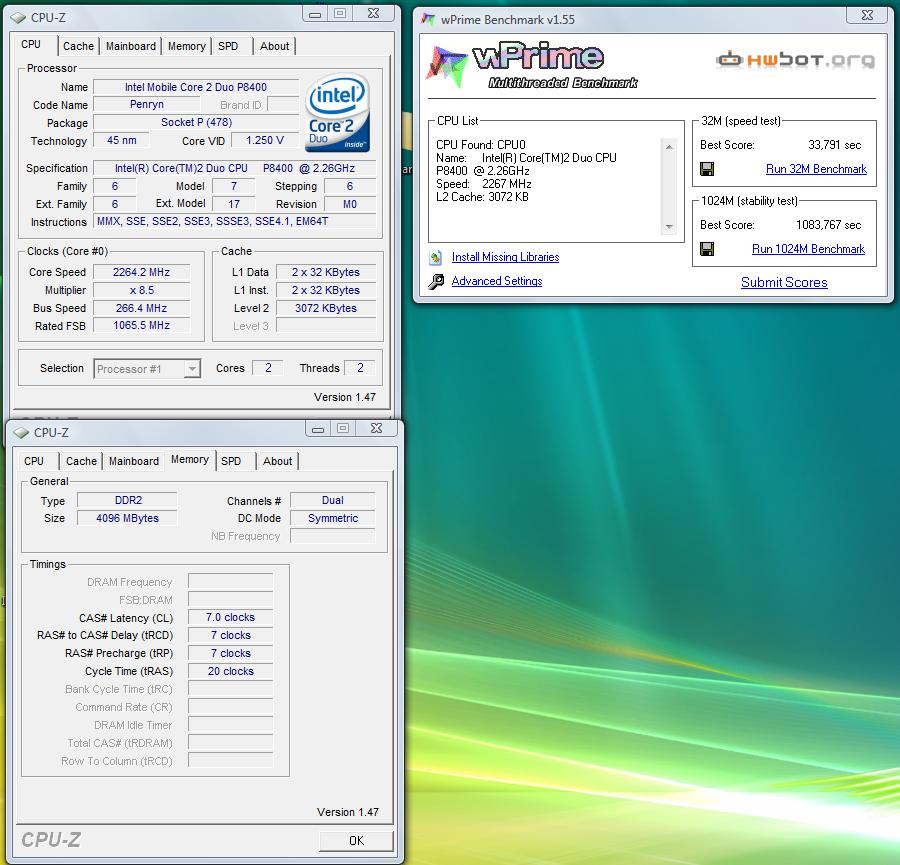Click the Install Missing Libraries link
Viewport: 900px width, 865px height.
coord(505,257)
